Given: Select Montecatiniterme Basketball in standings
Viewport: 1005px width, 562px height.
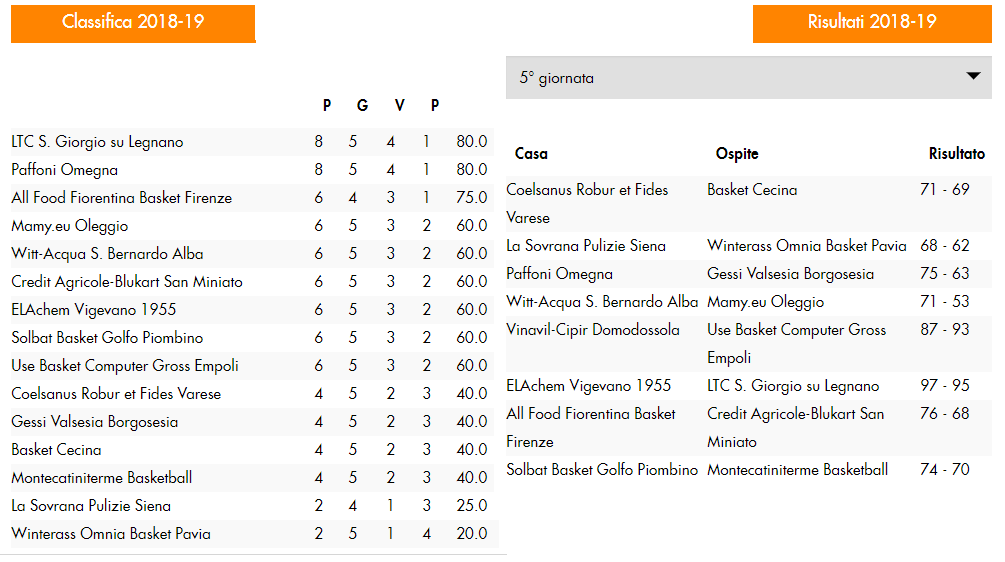Looking at the screenshot, I should [x=102, y=478].
